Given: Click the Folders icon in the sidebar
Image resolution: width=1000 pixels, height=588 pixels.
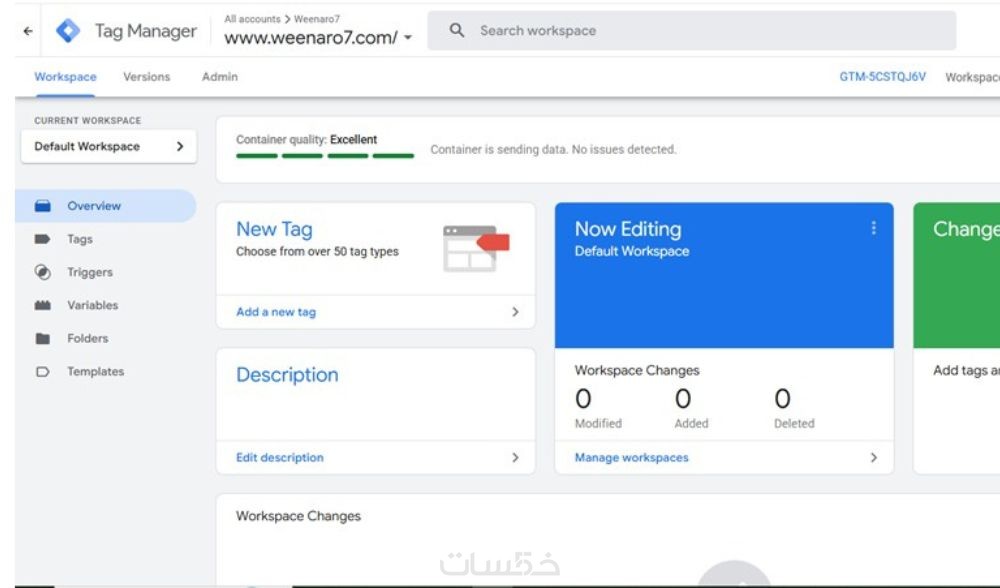Looking at the screenshot, I should coord(43,339).
